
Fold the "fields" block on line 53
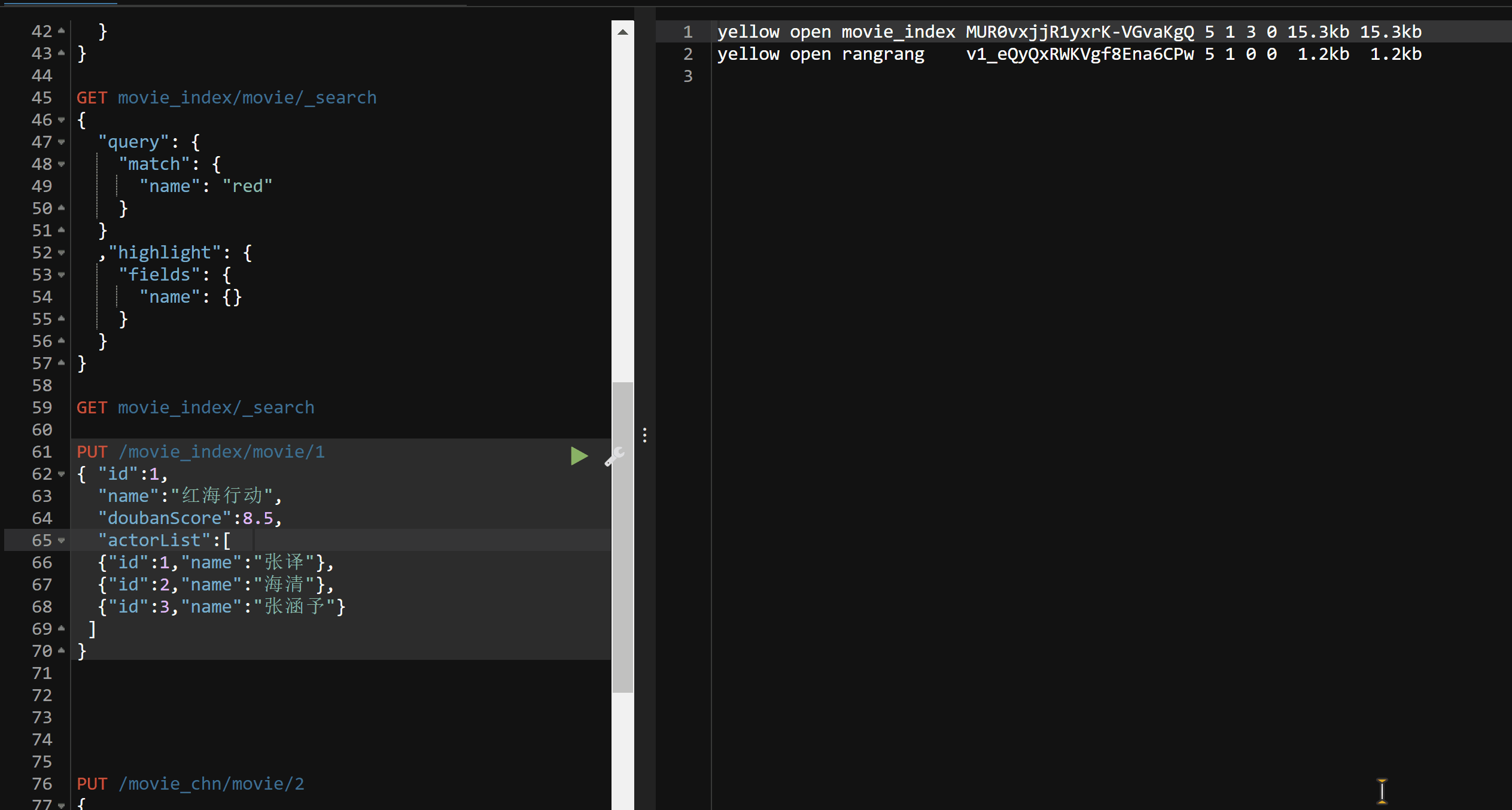point(62,275)
